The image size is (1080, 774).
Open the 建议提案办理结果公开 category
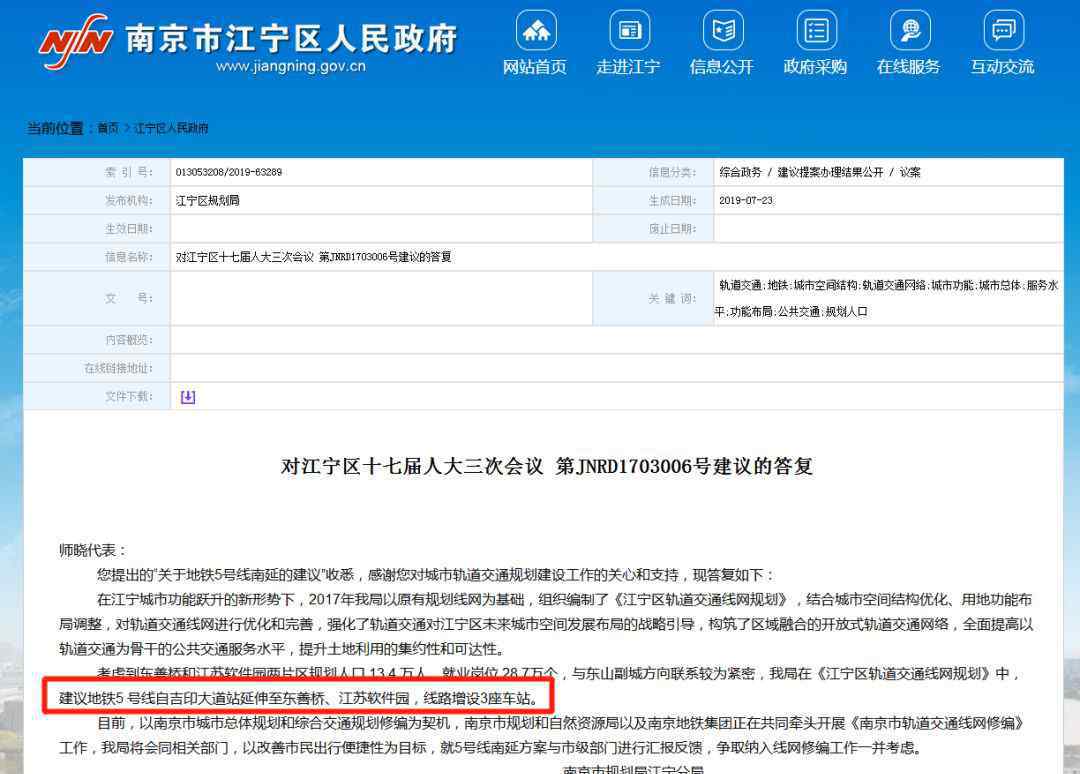(x=830, y=172)
